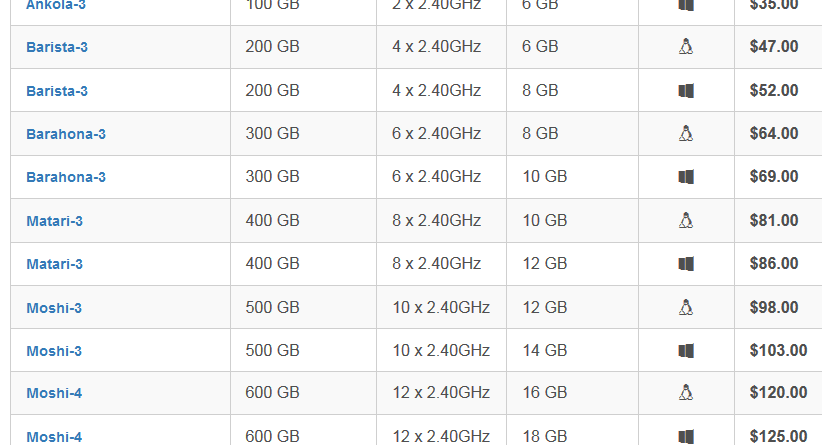Follow the Matari-3 link priced at $86.00
This screenshot has height=445, width=833.
55,264
